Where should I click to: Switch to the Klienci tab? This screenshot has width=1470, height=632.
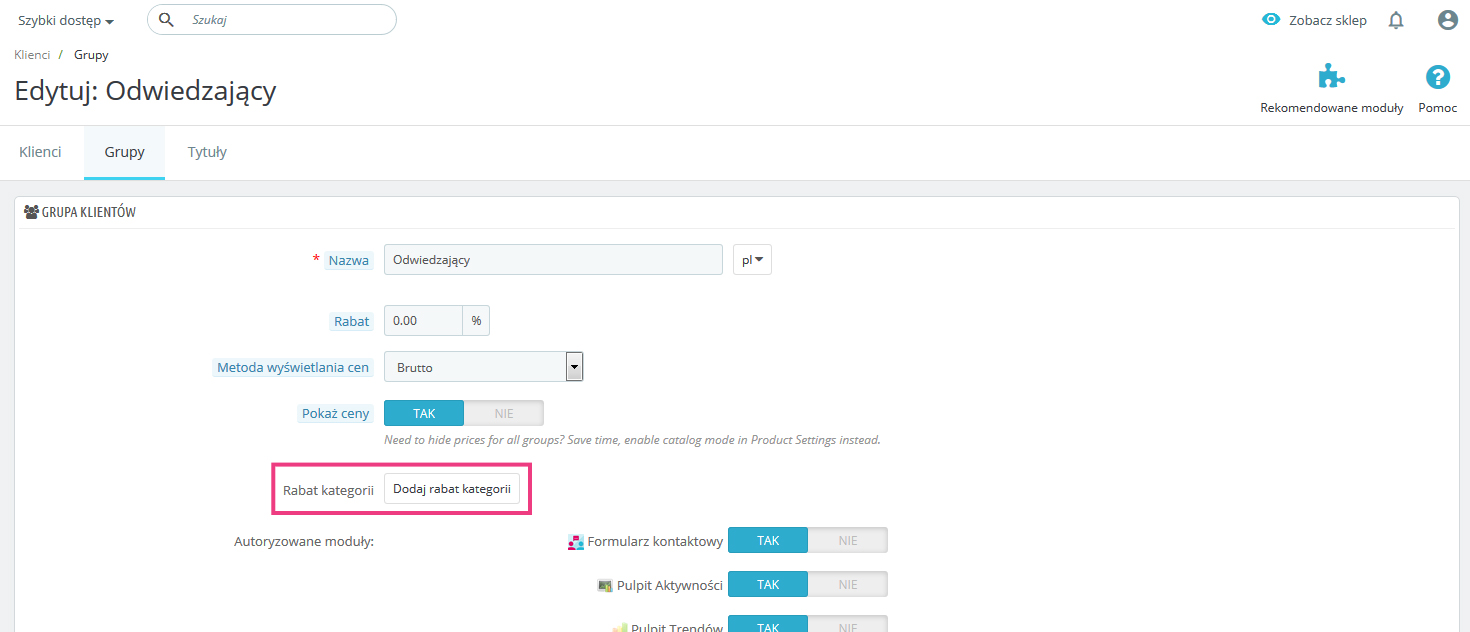click(x=40, y=152)
